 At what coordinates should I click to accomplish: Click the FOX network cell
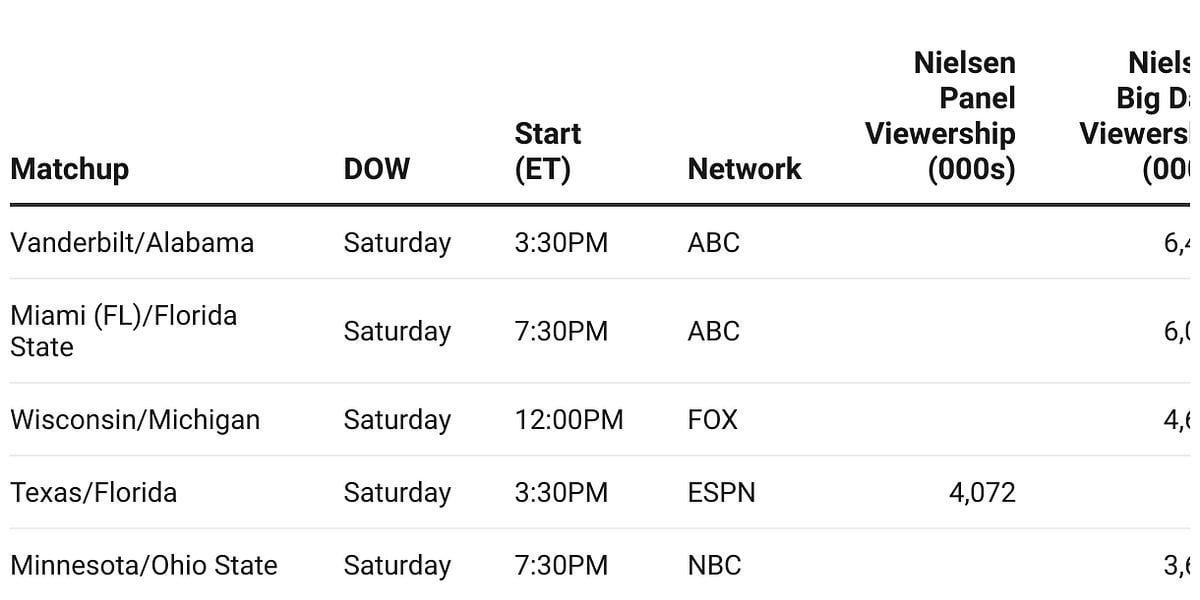(712, 419)
